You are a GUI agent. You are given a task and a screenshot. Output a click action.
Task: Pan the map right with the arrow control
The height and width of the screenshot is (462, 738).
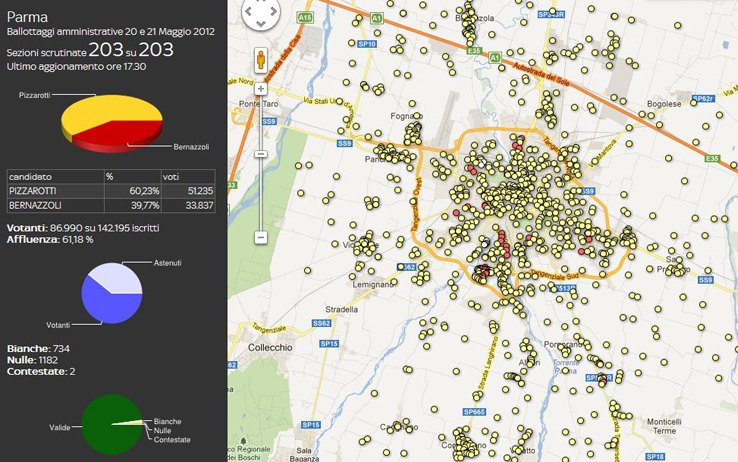tap(273, 12)
